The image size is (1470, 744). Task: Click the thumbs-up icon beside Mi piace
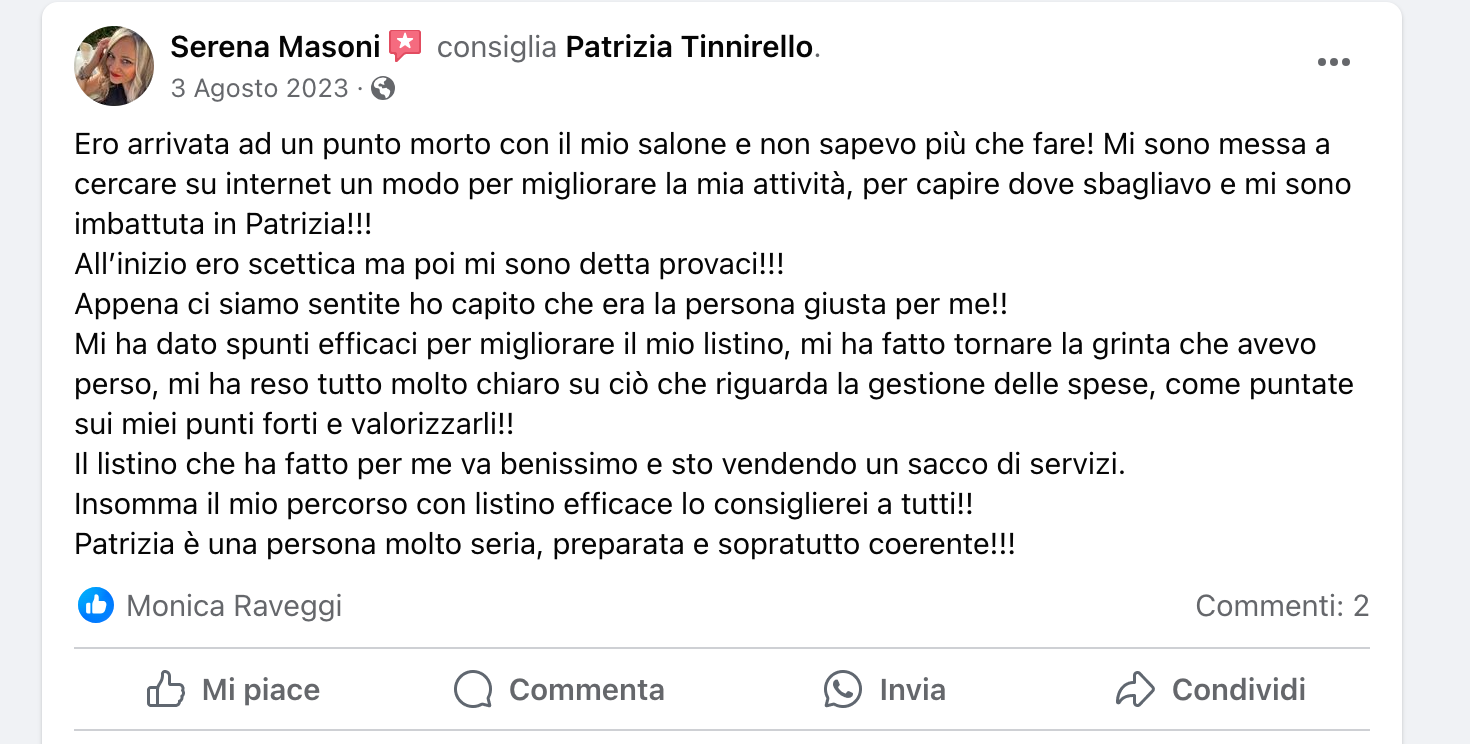[166, 689]
